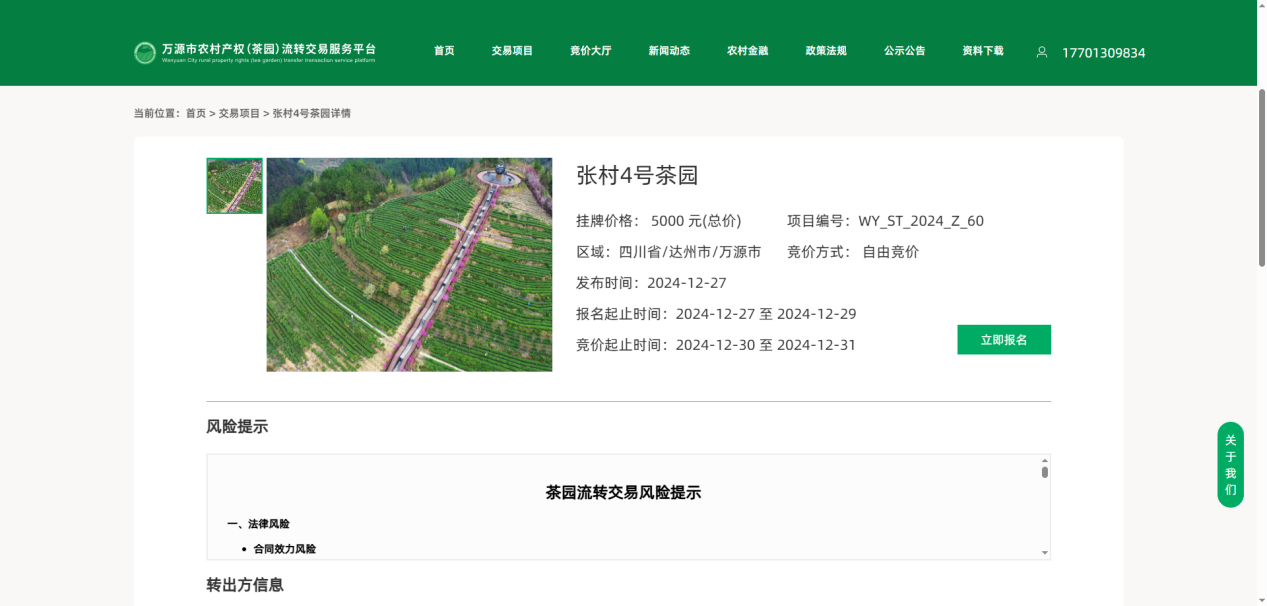The image size is (1267, 606).
Task: Open the 政策法规 menu
Action: [x=826, y=51]
